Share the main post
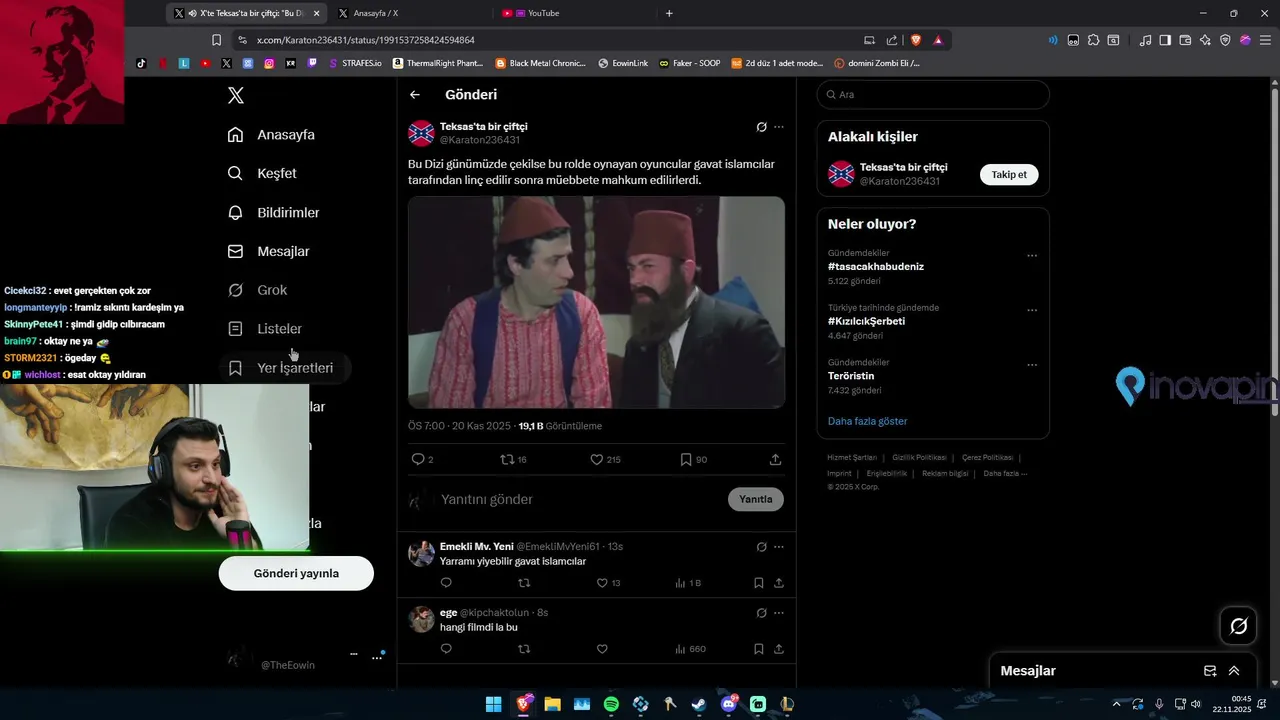Screen dimensions: 1280x720 click(x=775, y=459)
